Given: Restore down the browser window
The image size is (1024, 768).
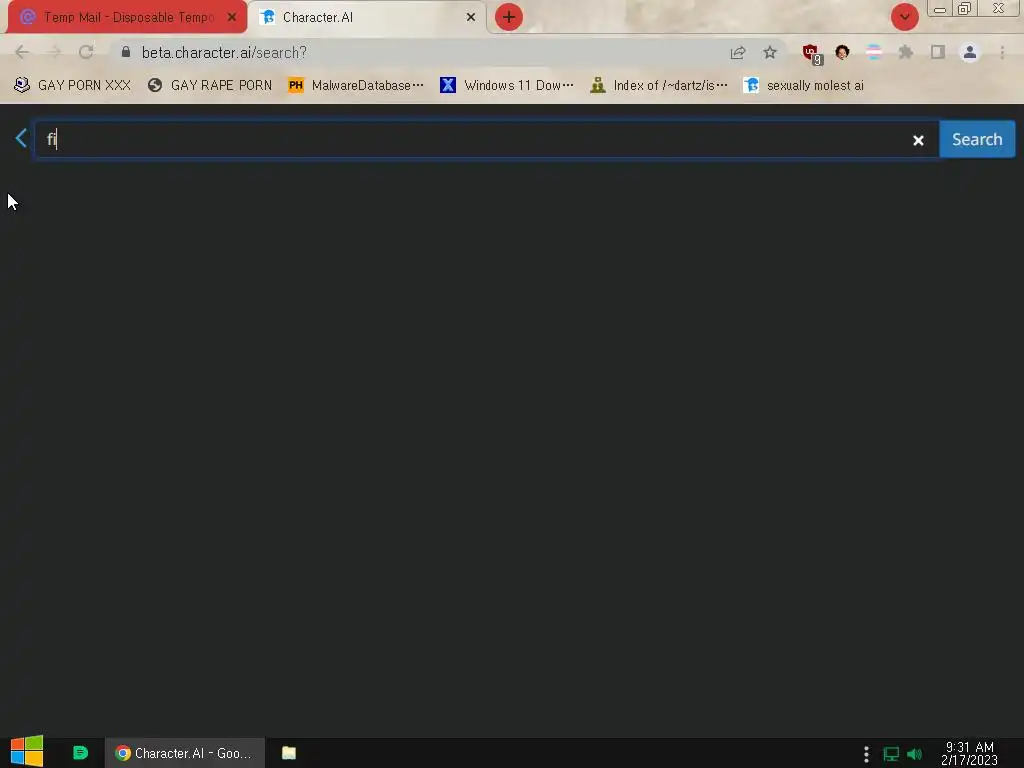Looking at the screenshot, I should (964, 9).
